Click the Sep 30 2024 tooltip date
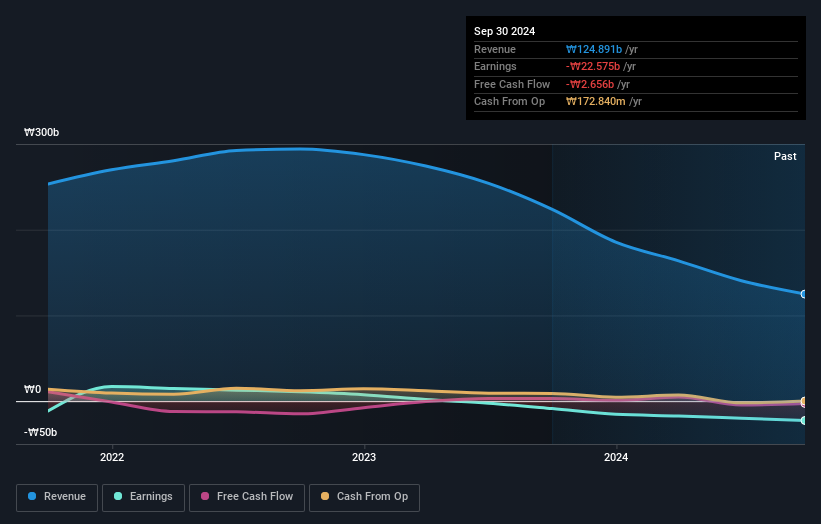The image size is (821, 524). (504, 31)
